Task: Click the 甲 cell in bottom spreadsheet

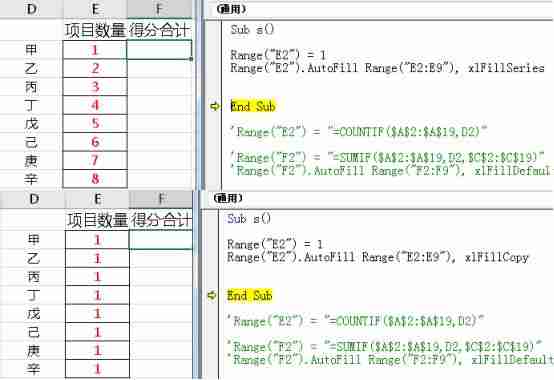Action: click(34, 240)
